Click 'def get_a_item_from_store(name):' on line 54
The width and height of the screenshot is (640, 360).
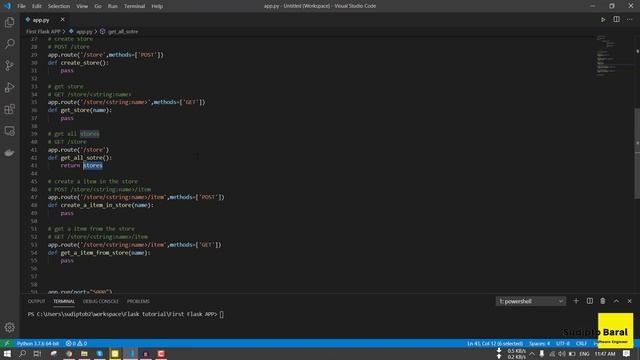tap(99, 253)
